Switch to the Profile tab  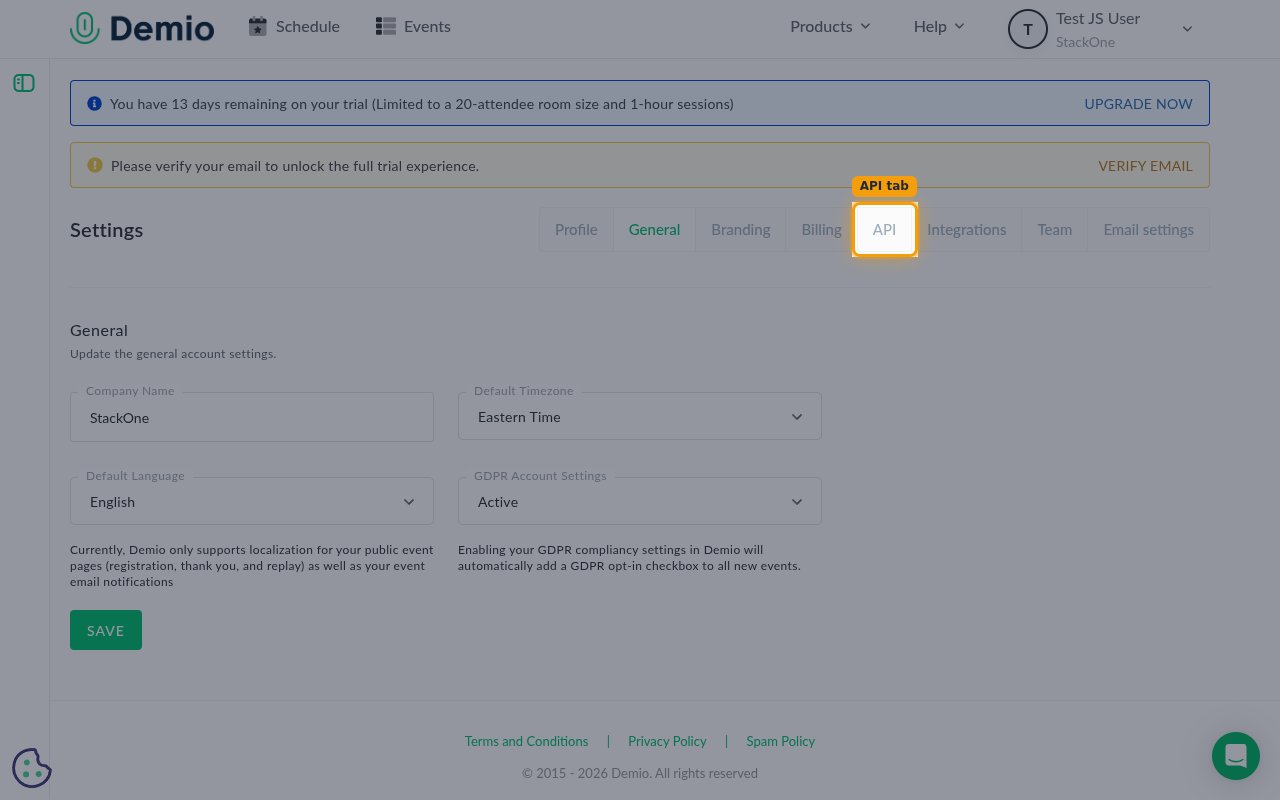click(x=576, y=229)
